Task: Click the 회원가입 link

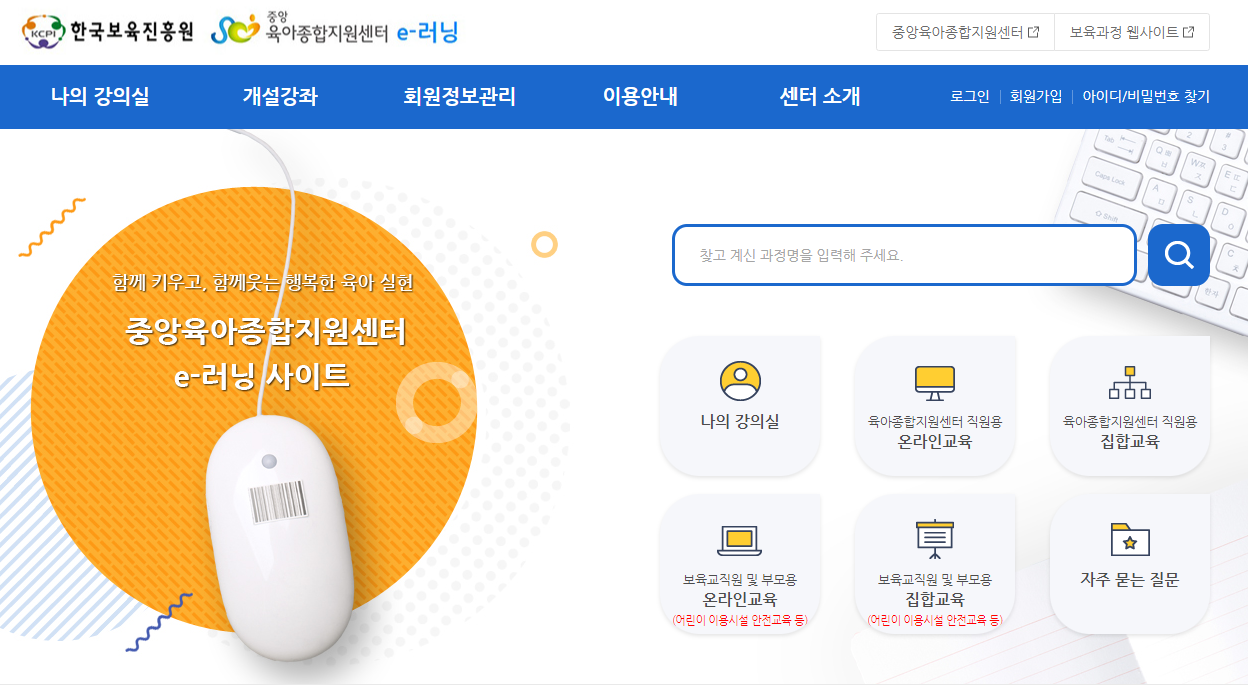Action: click(1036, 97)
